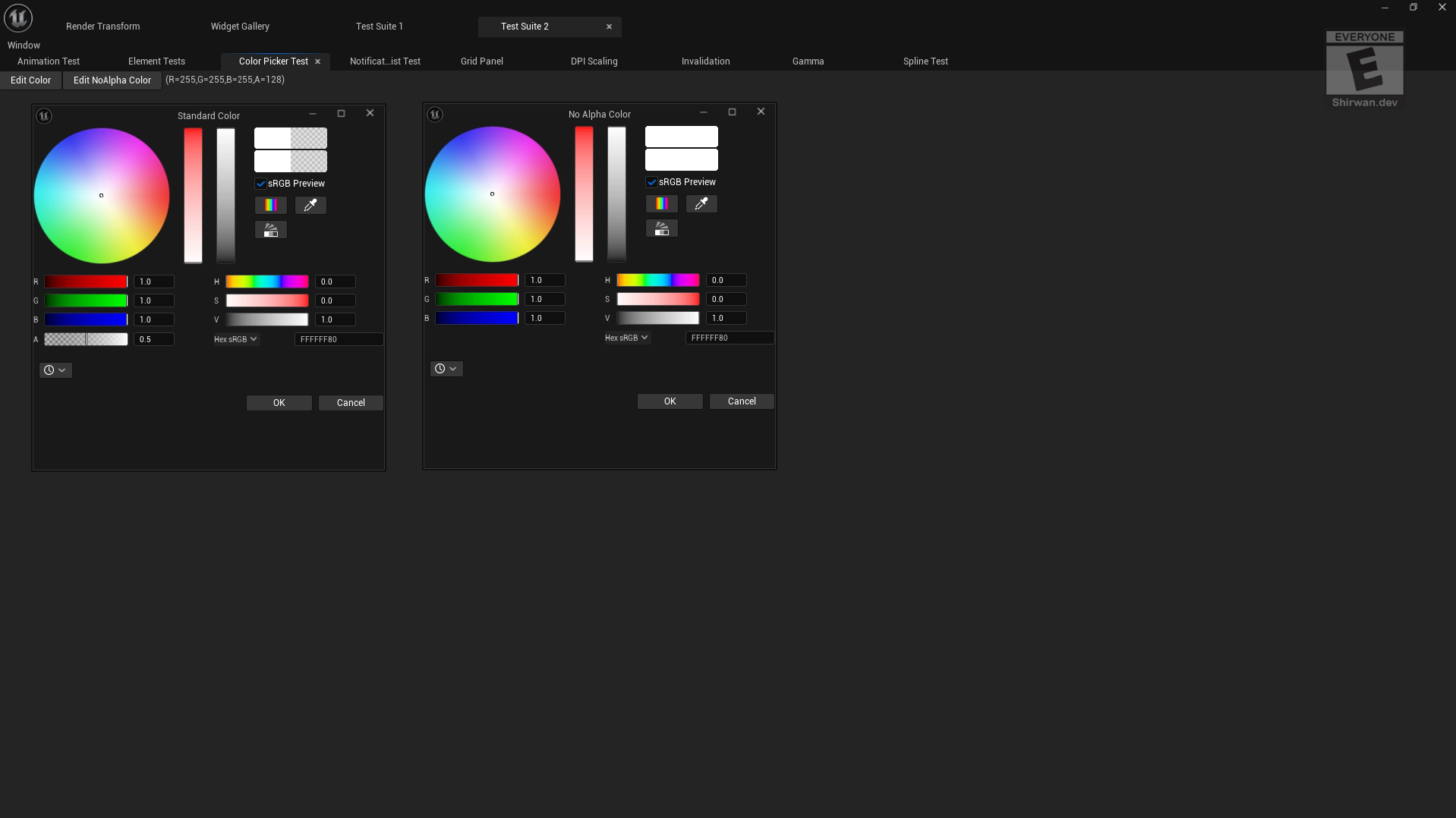Open the Notification List Test tab
This screenshot has height=818, width=1456.
(x=385, y=61)
